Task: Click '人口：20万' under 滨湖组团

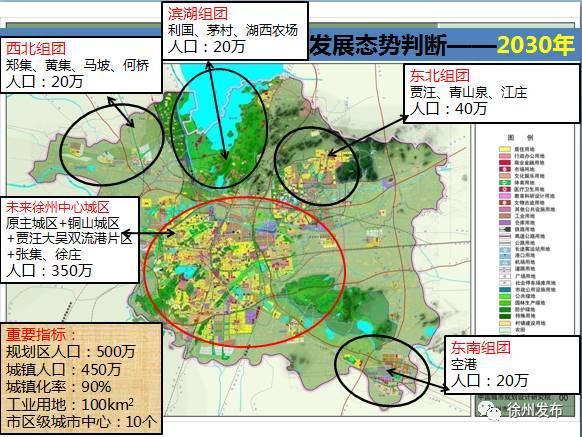Action: [206, 47]
